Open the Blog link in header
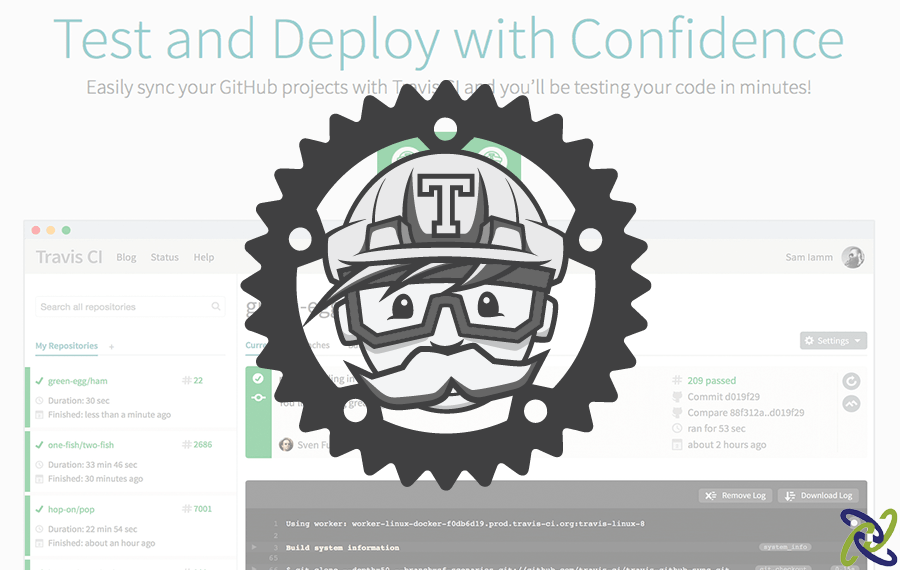The height and width of the screenshot is (570, 900). [x=126, y=257]
